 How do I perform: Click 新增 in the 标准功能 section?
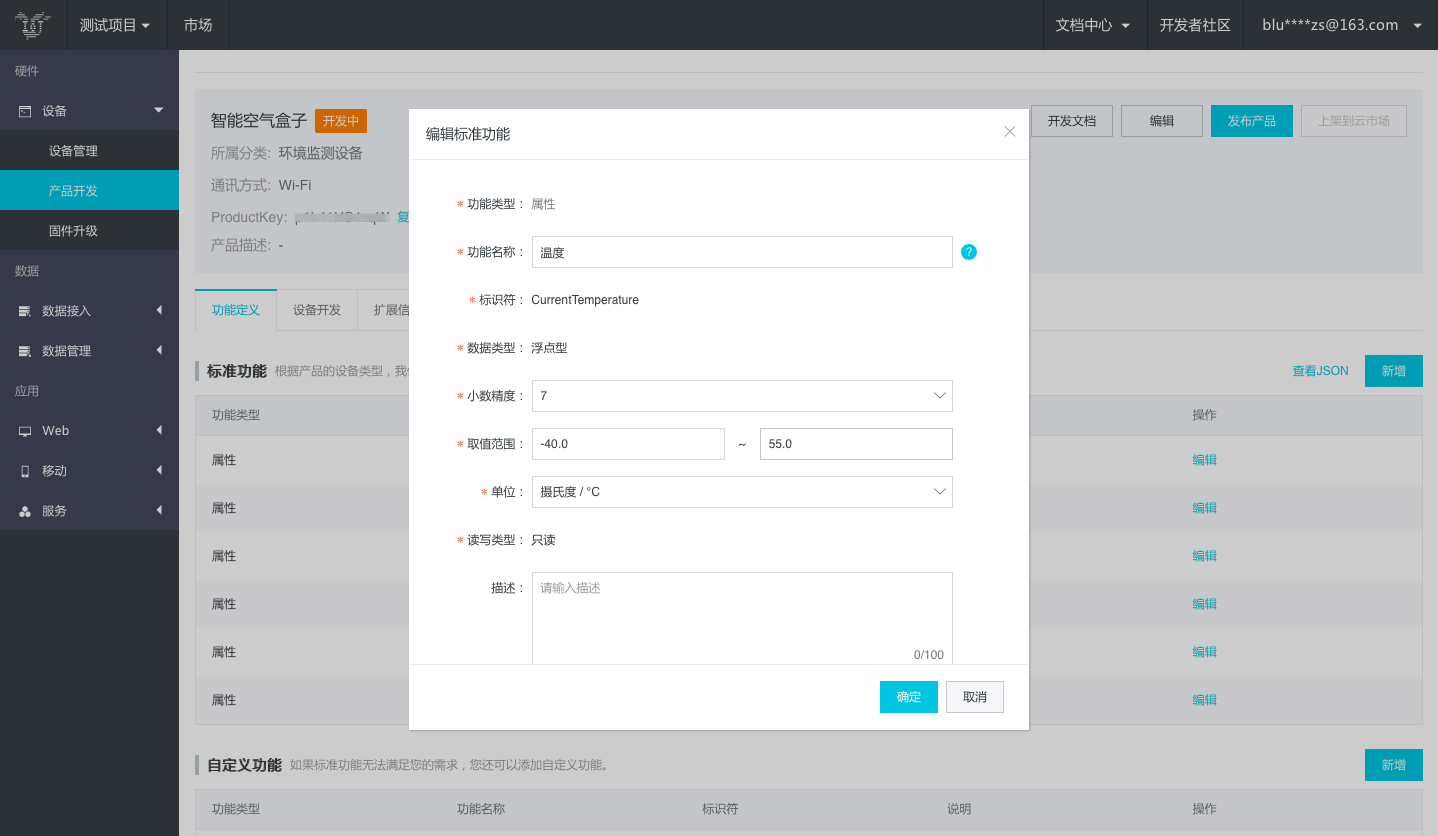[x=1394, y=371]
